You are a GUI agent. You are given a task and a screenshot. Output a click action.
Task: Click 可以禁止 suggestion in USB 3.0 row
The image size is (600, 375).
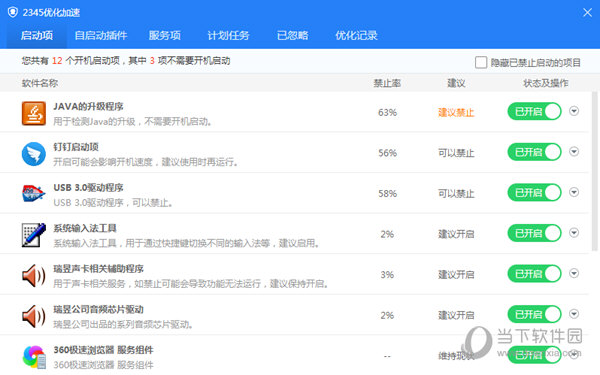pos(456,194)
